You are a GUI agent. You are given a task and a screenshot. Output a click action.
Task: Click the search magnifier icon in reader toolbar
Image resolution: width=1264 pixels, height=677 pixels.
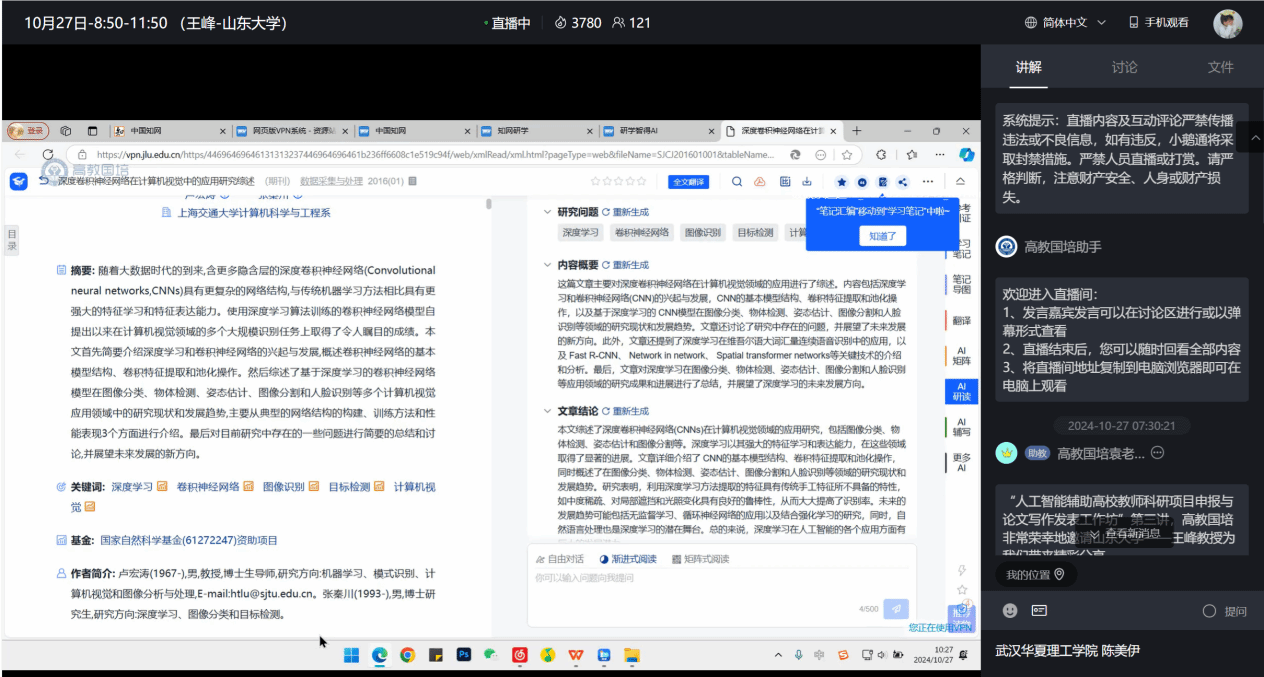coord(737,182)
